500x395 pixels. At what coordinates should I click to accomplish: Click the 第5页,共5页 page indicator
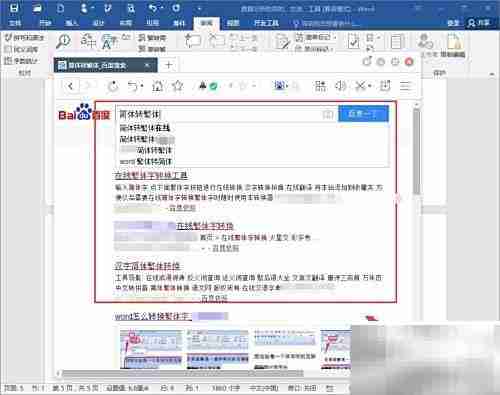[75, 388]
